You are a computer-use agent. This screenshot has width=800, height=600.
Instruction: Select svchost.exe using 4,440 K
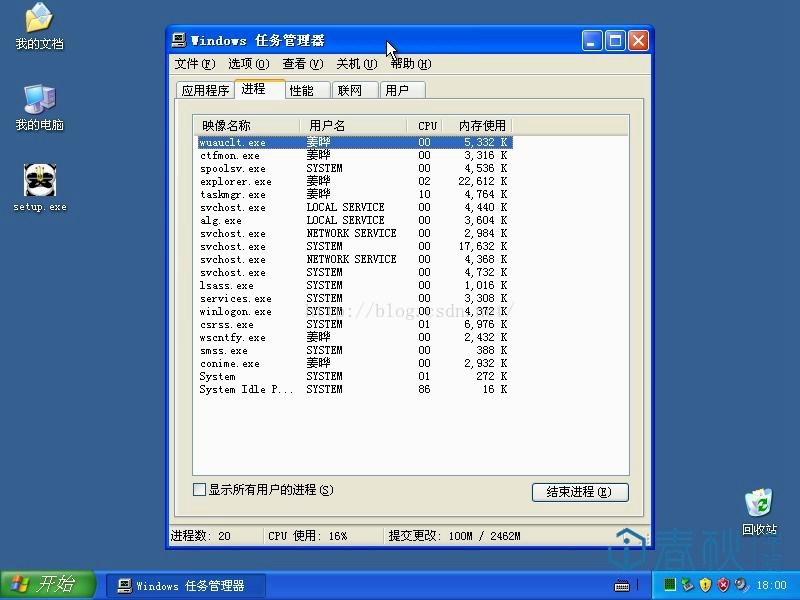(355, 207)
